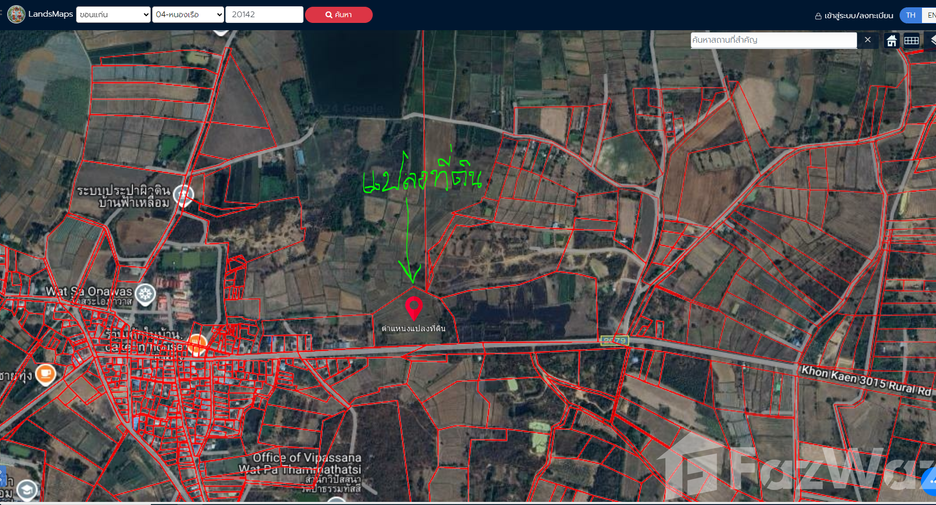Click the red land parcel location pin
This screenshot has height=505, width=936.
(414, 309)
